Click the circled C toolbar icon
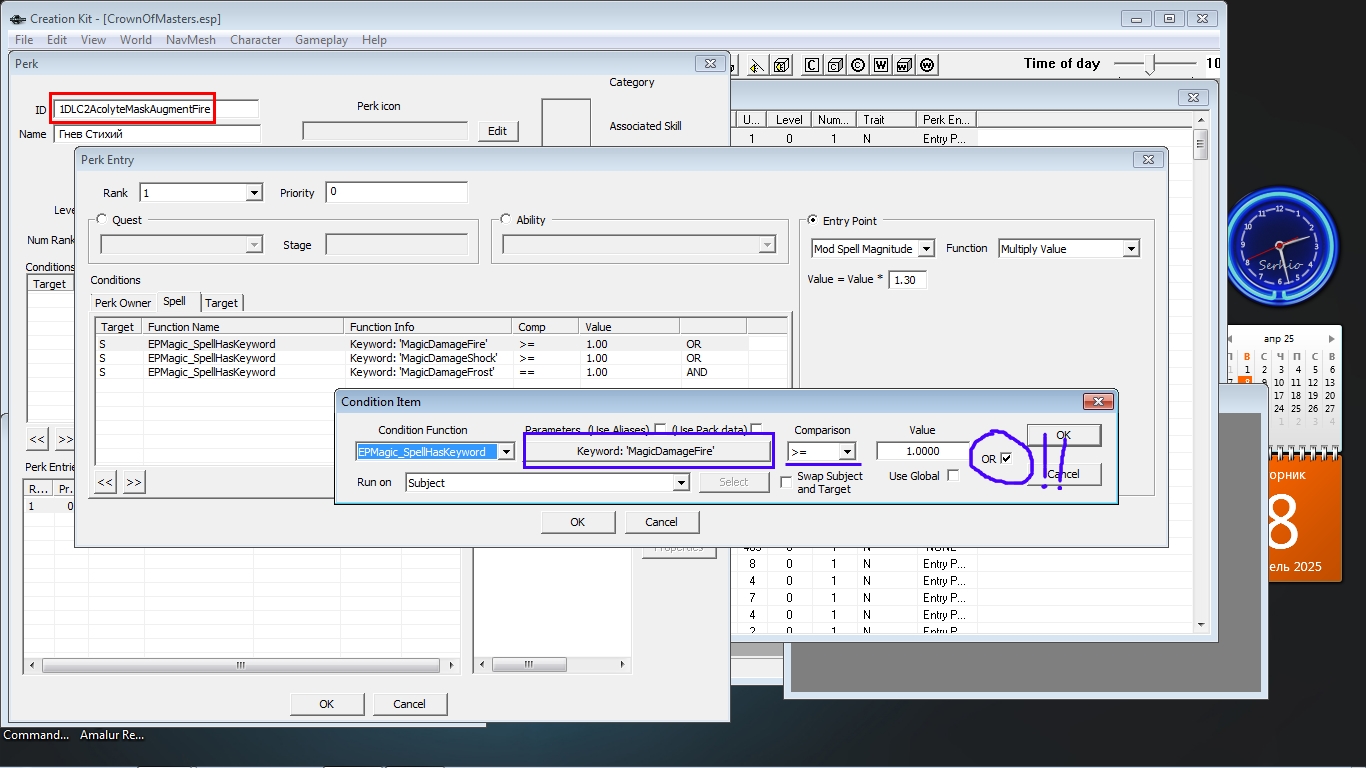This screenshot has width=1366, height=768. tap(858, 65)
